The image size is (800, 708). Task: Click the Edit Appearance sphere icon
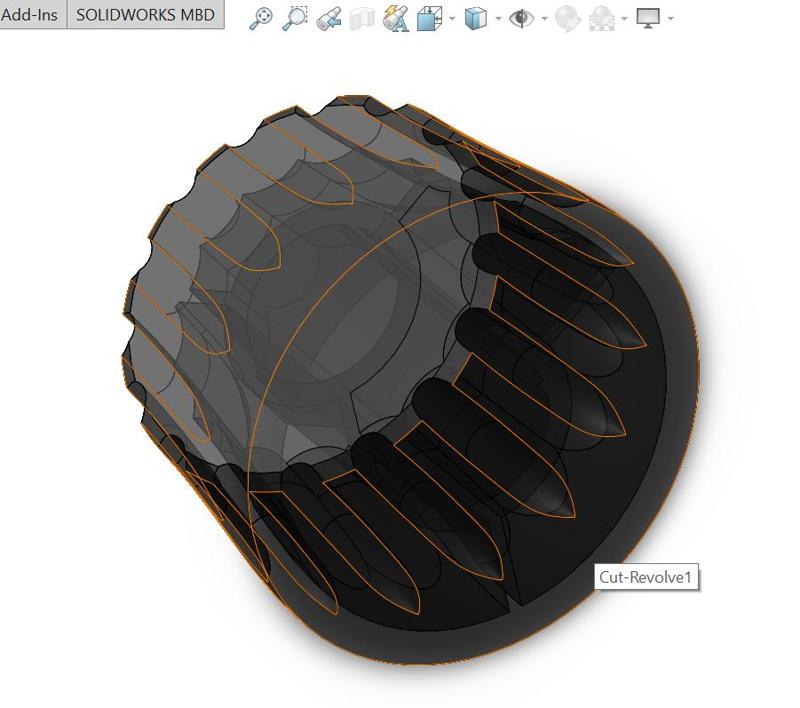point(567,19)
